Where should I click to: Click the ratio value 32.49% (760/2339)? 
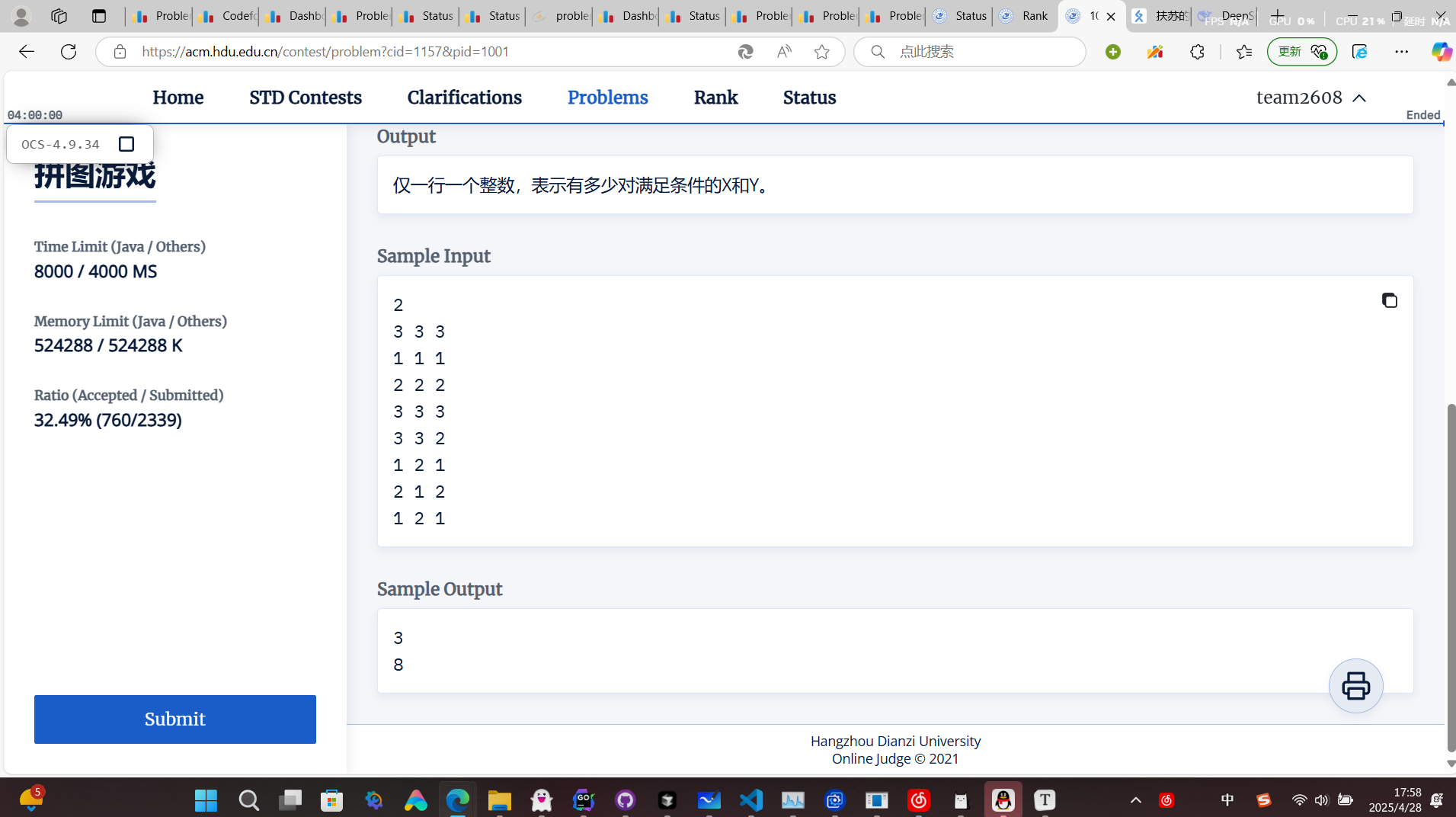(108, 421)
